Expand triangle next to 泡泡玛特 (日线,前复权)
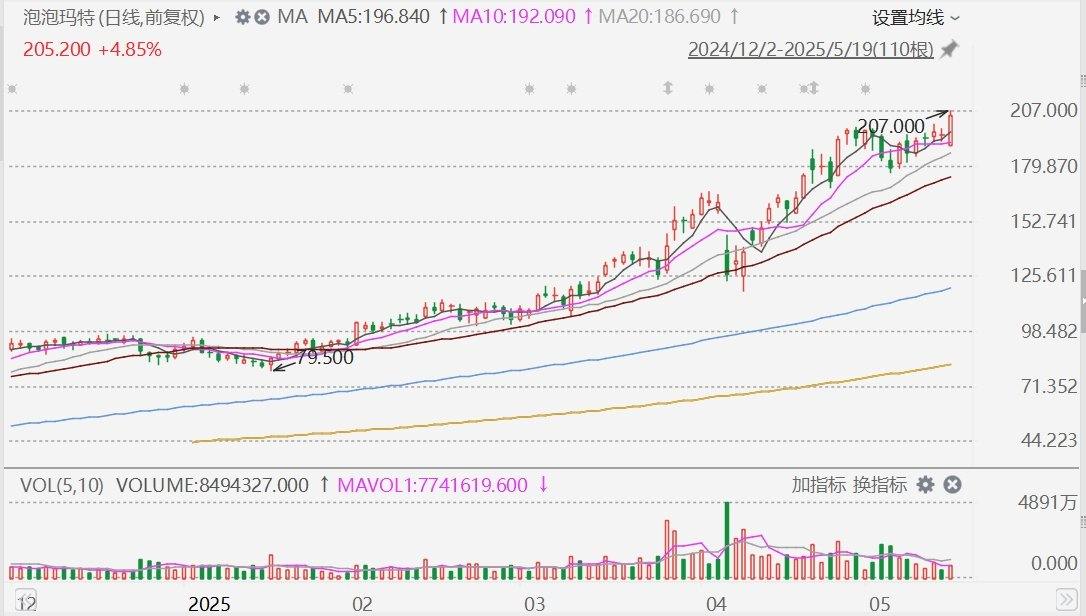This screenshot has width=1086, height=616. coord(217,17)
